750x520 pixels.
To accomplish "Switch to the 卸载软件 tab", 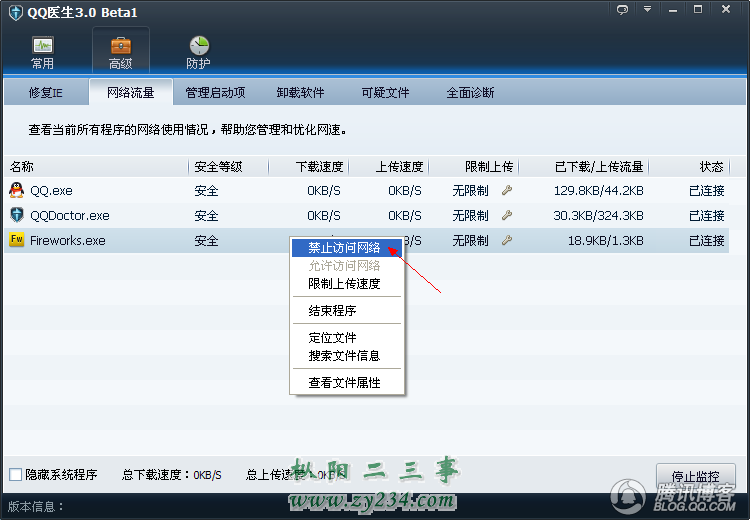I will [x=300, y=92].
